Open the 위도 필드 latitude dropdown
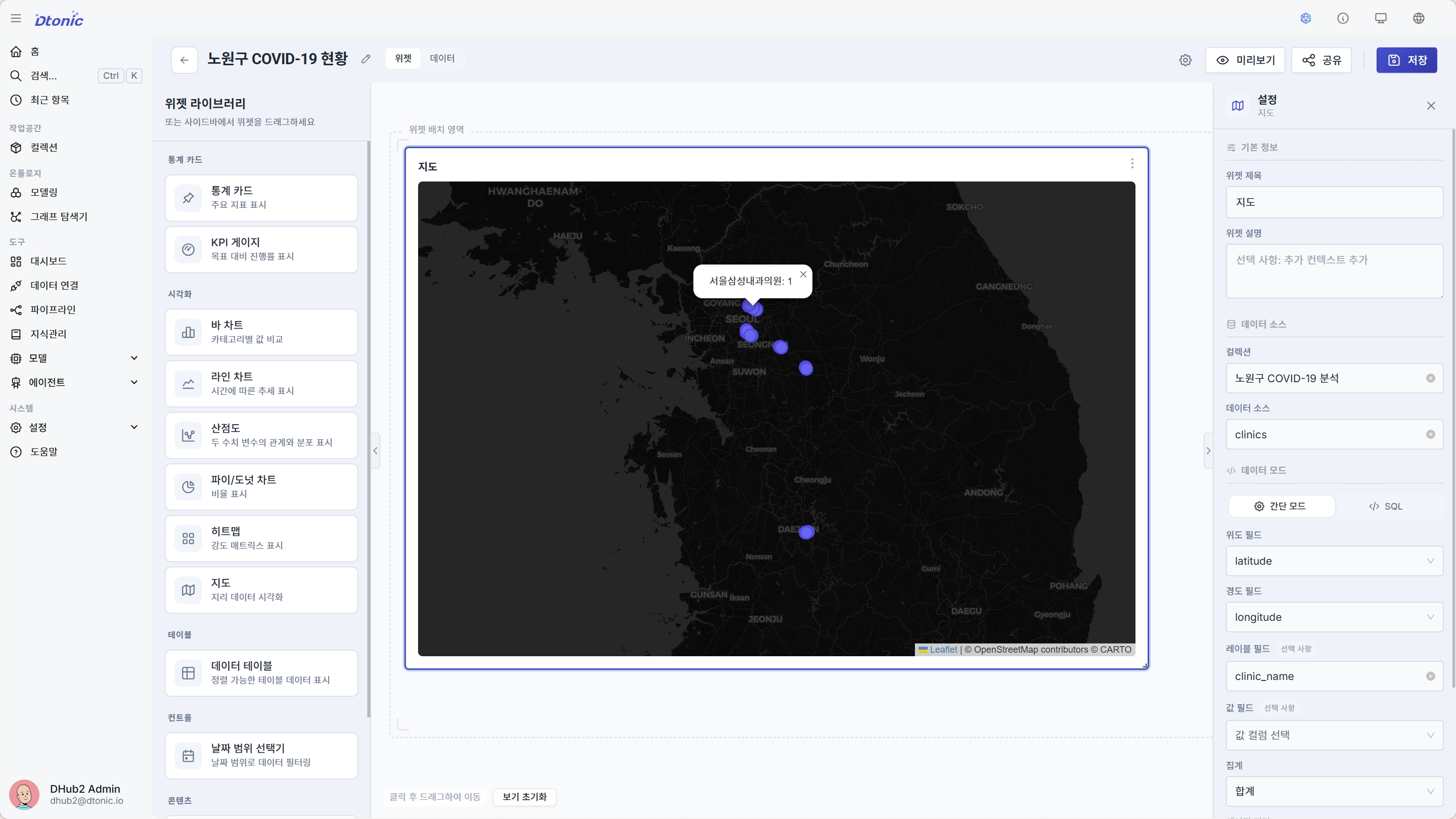This screenshot has width=1456, height=819. [1334, 561]
